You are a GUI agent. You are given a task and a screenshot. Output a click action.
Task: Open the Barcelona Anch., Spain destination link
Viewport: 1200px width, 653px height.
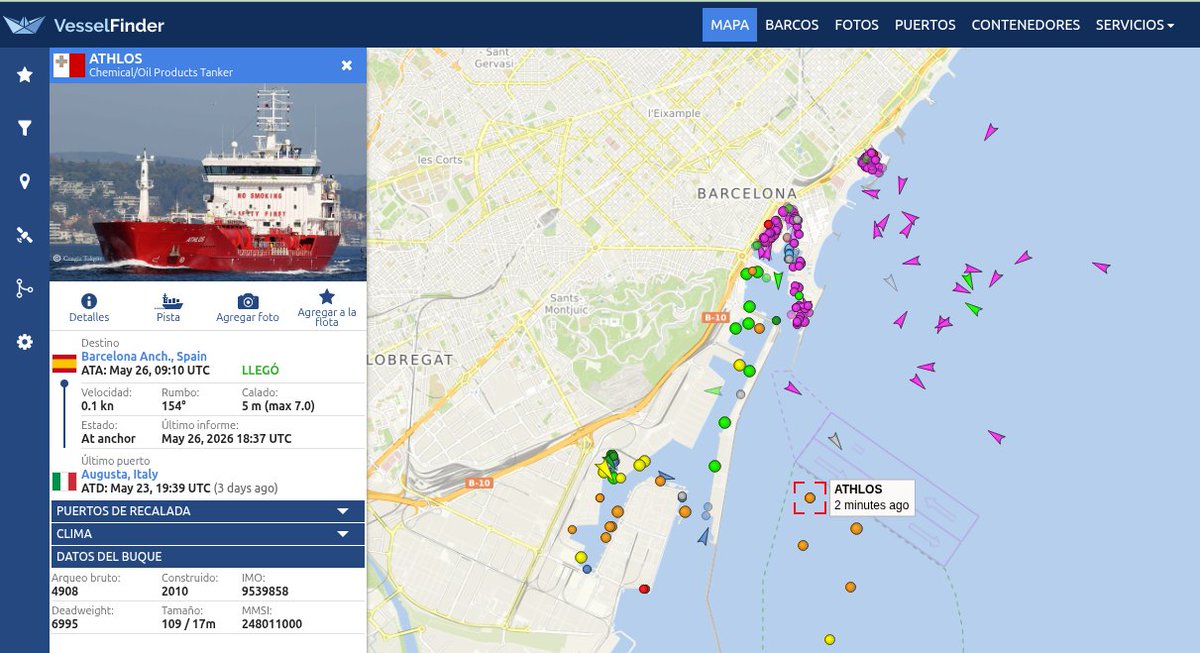point(144,356)
